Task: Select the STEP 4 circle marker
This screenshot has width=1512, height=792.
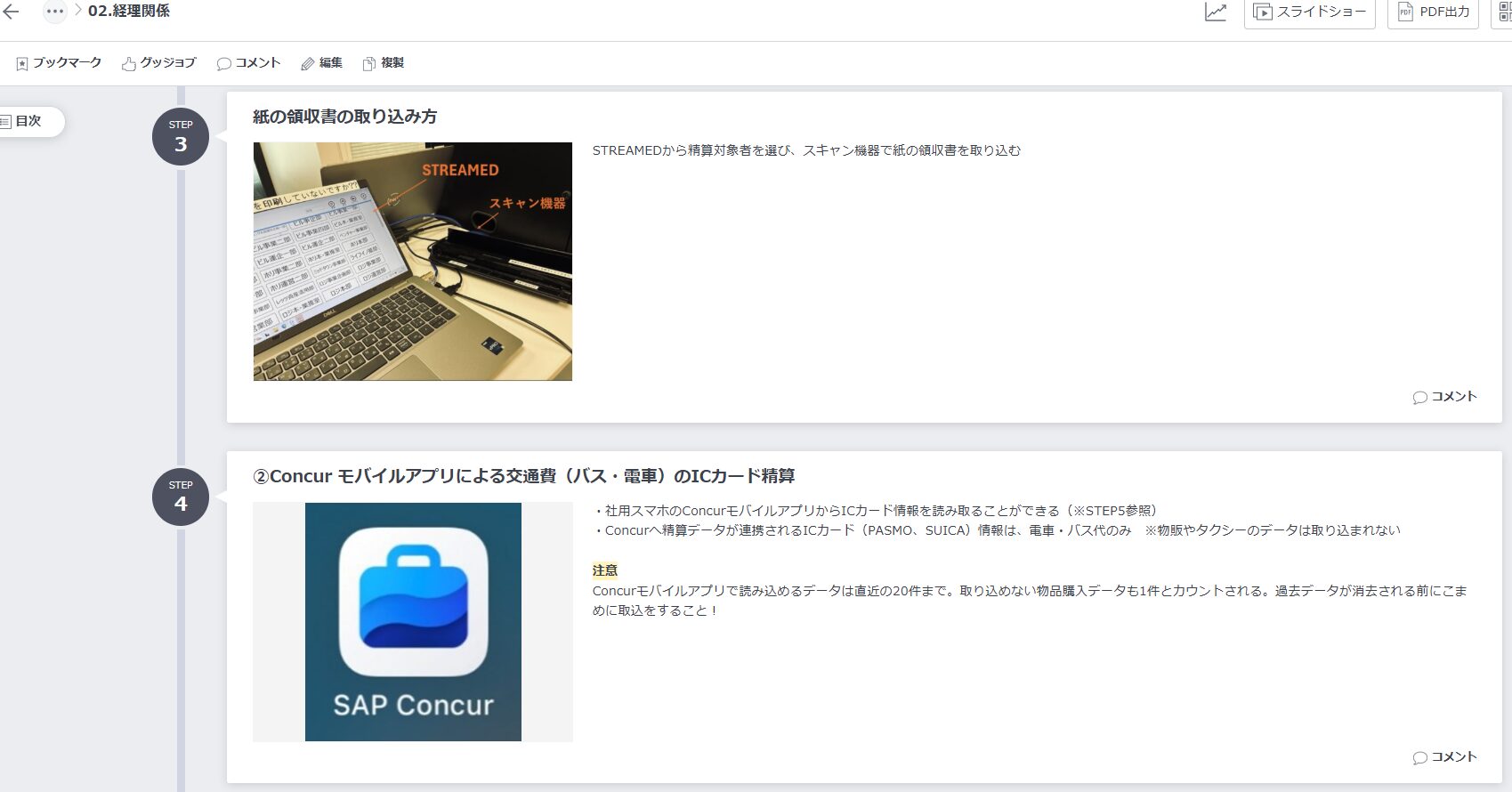Action: tap(181, 497)
